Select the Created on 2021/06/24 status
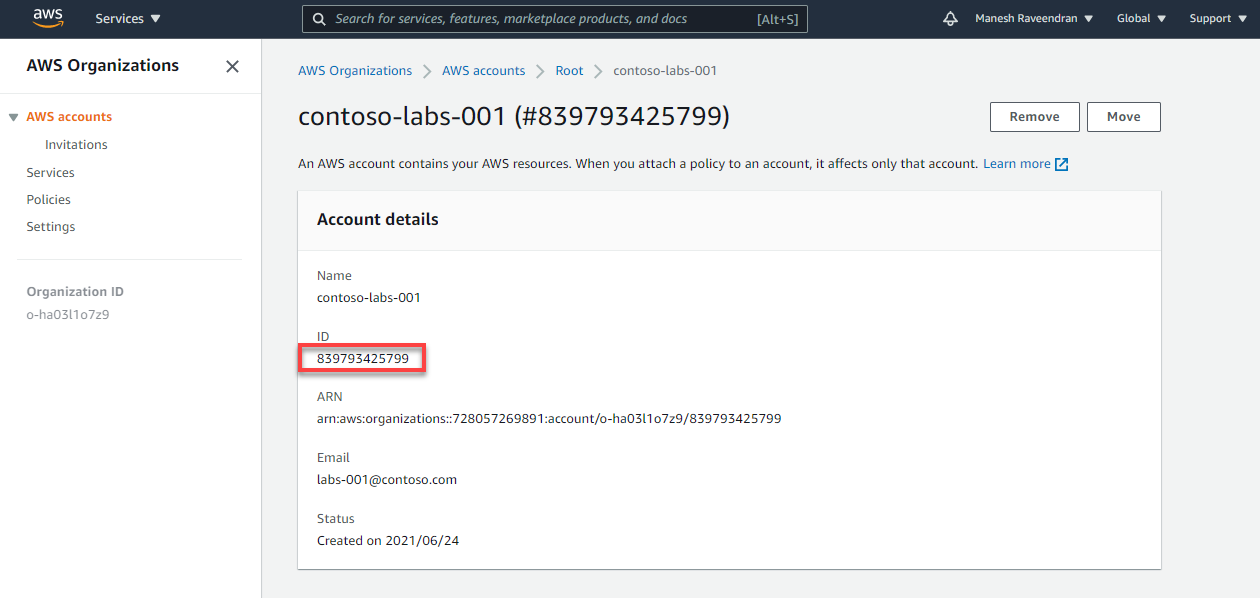The image size is (1260, 598). [x=388, y=541]
